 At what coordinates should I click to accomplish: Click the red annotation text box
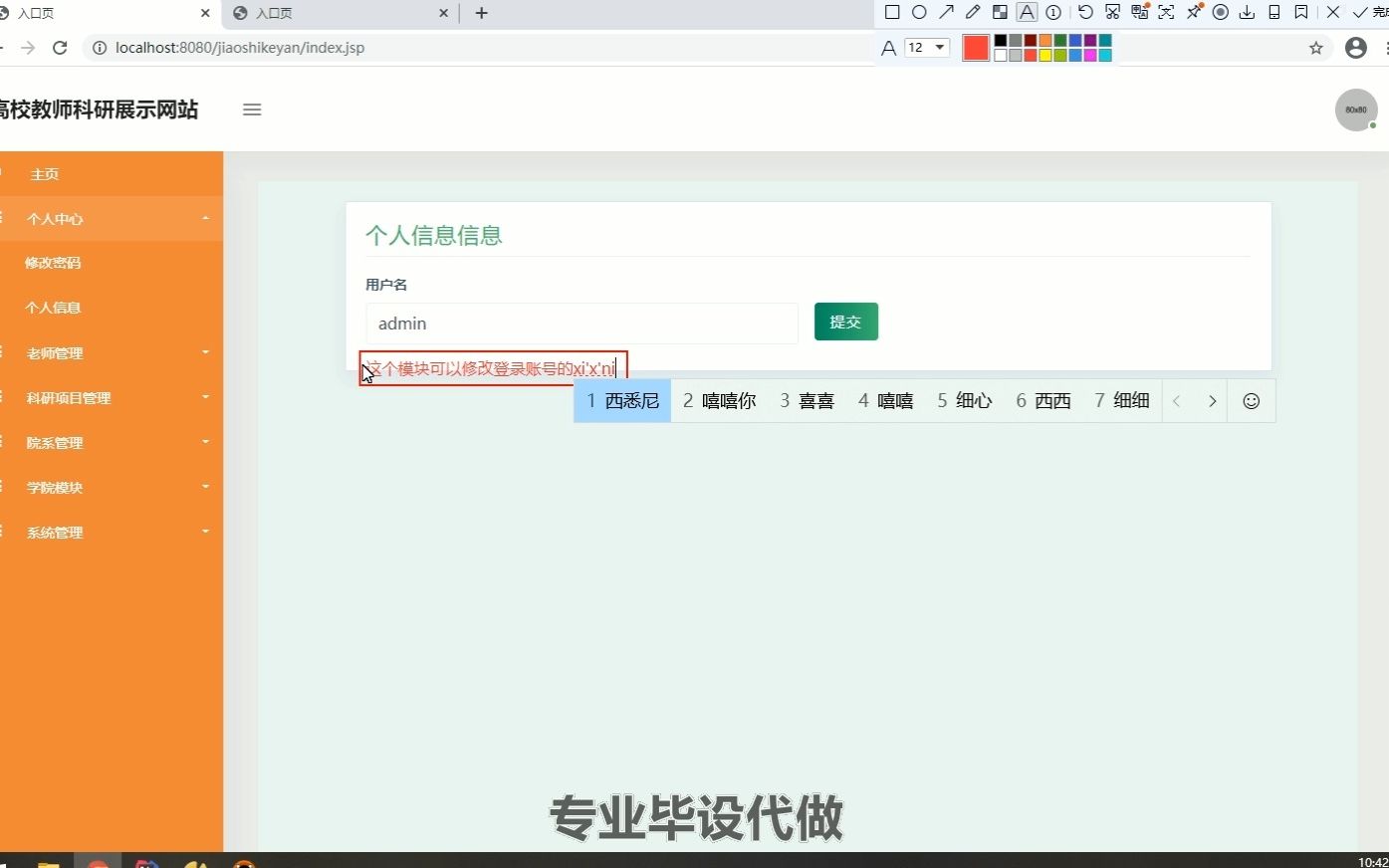coord(494,368)
